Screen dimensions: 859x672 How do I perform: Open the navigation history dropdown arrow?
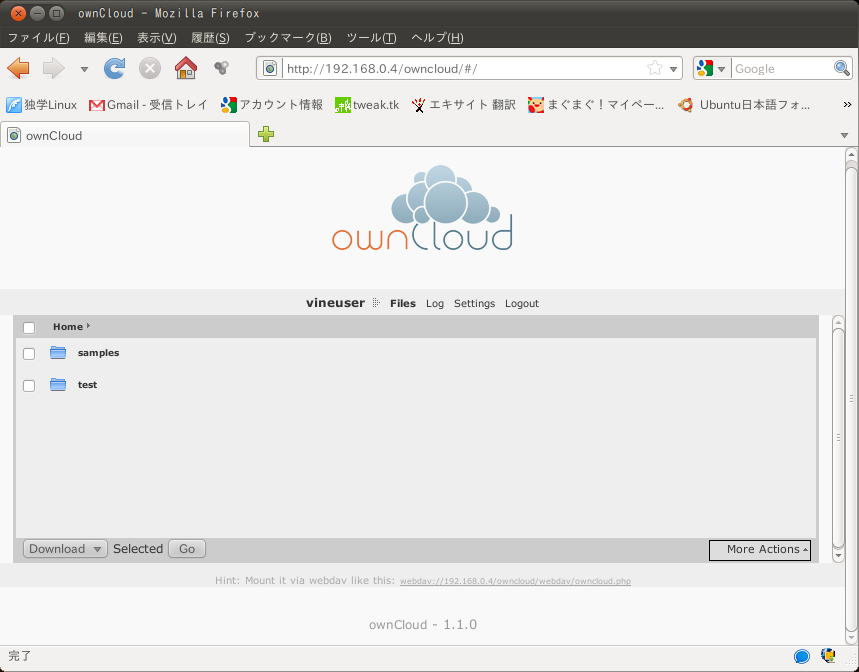[84, 69]
